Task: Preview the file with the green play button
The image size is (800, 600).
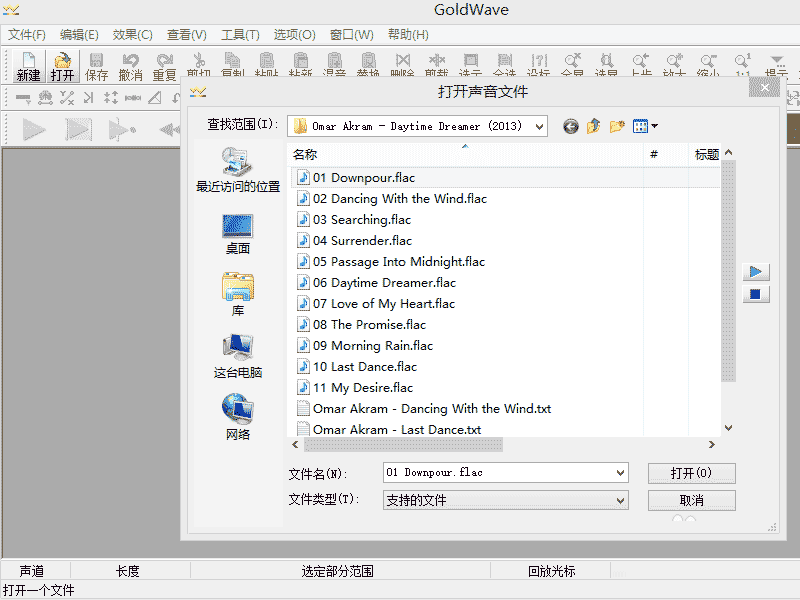Action: (x=756, y=270)
